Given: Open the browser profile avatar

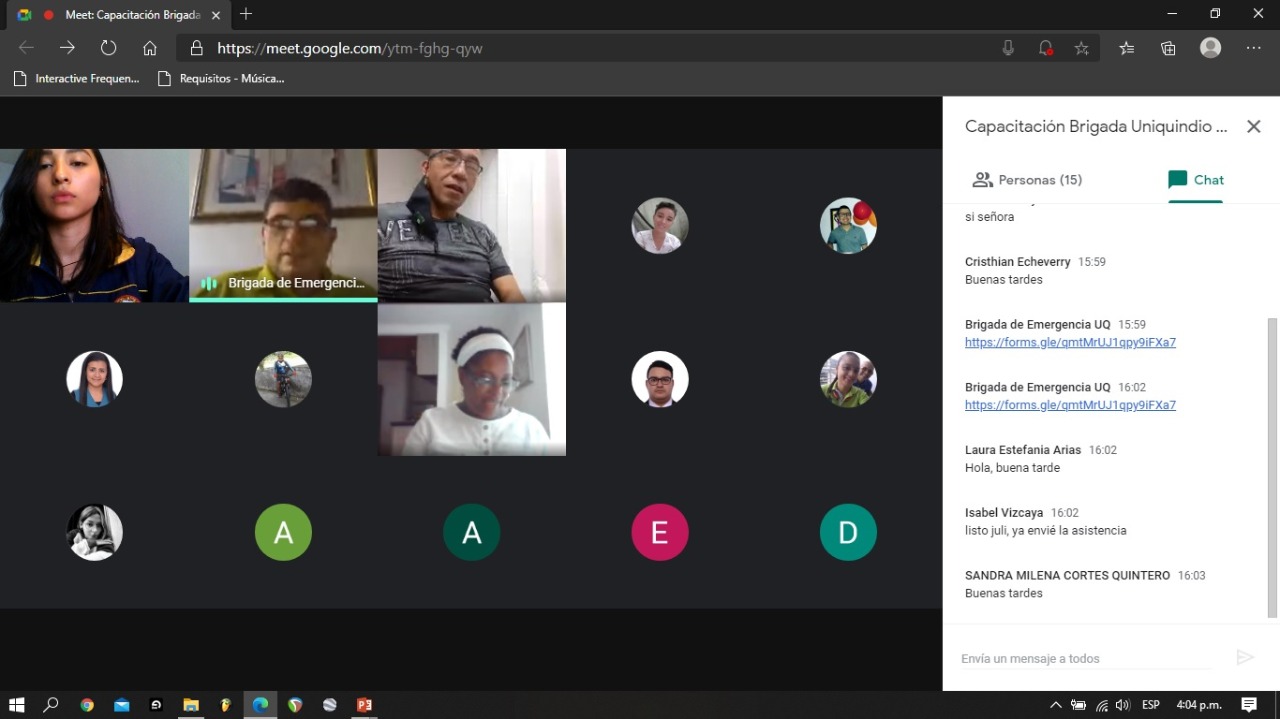Looking at the screenshot, I should 1211,48.
